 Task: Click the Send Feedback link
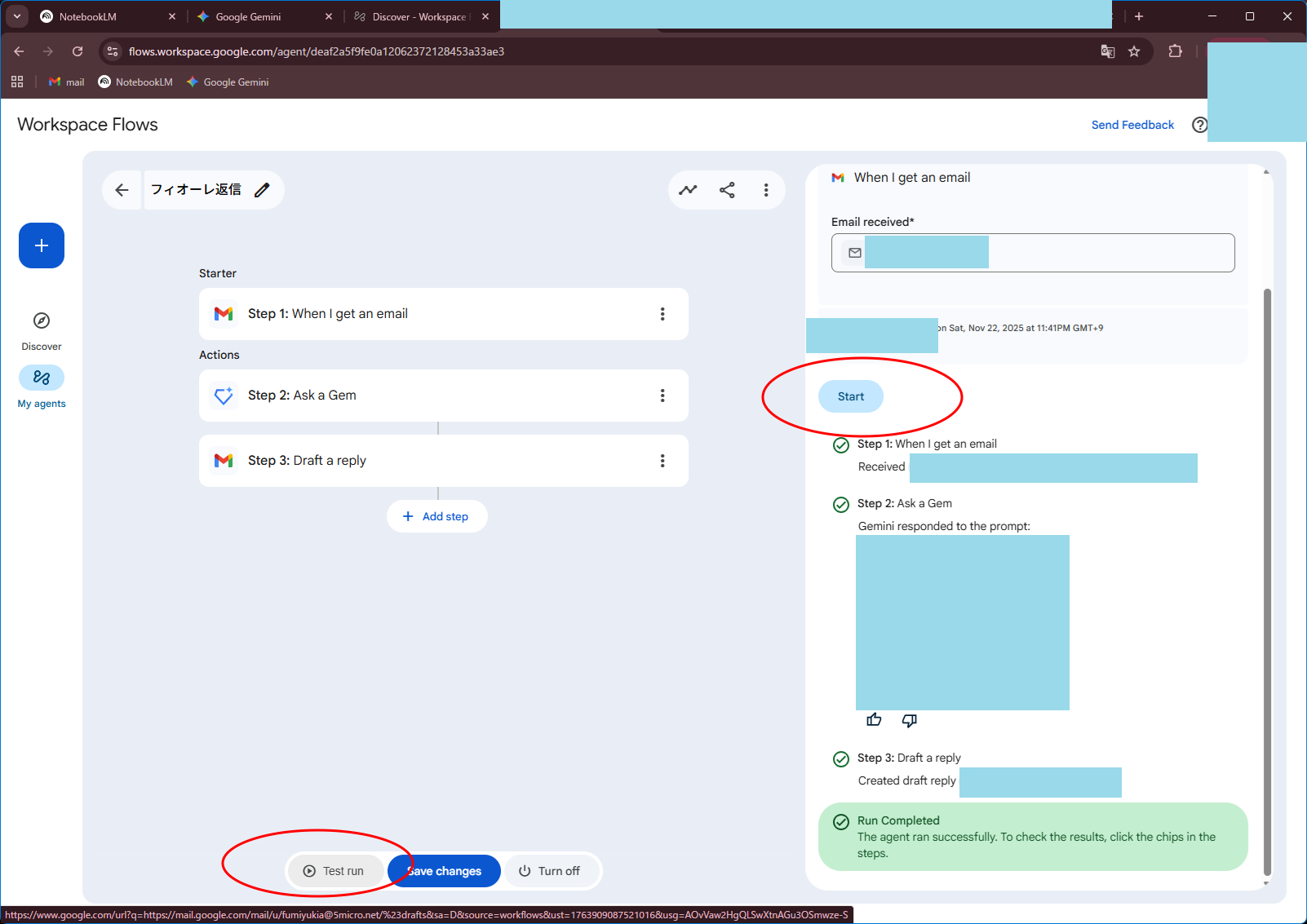(1132, 125)
